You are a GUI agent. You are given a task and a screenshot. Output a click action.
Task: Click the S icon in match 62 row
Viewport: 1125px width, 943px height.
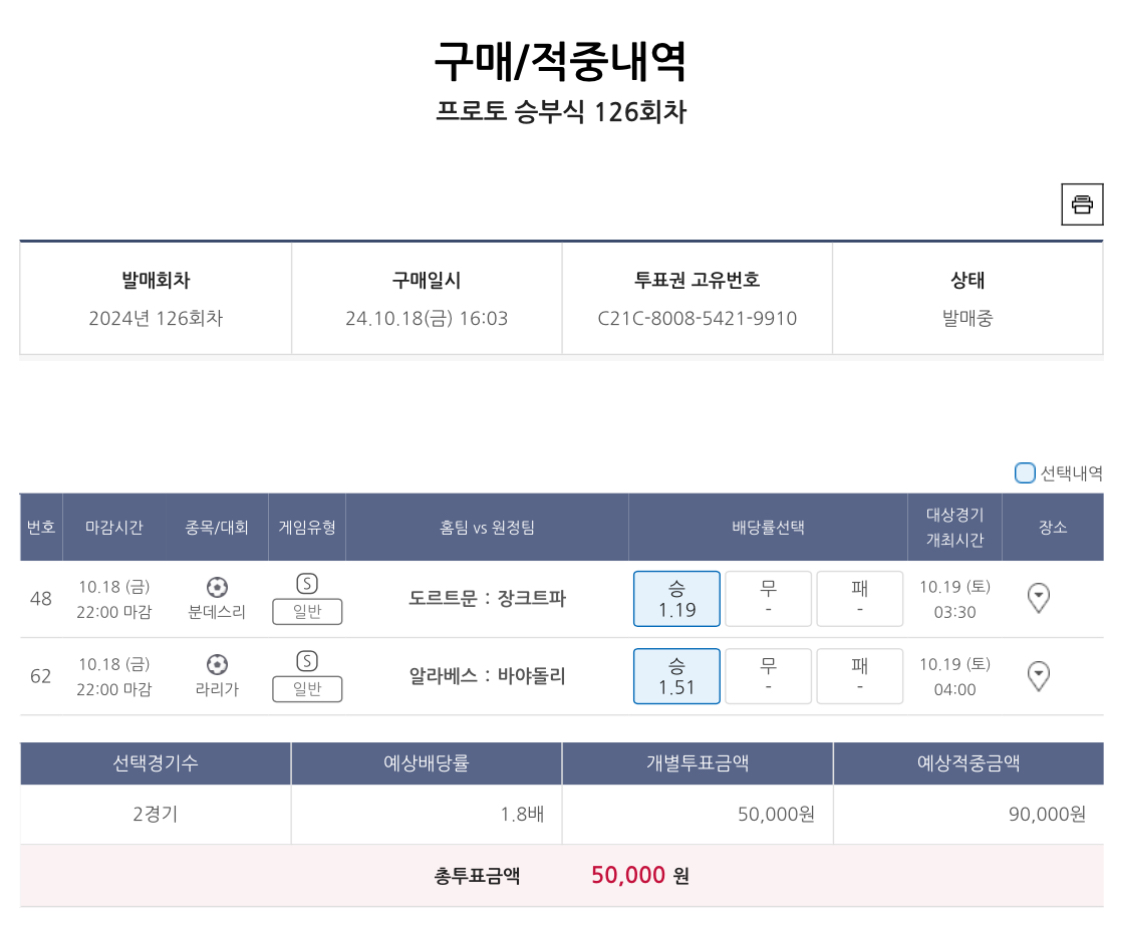(x=307, y=660)
